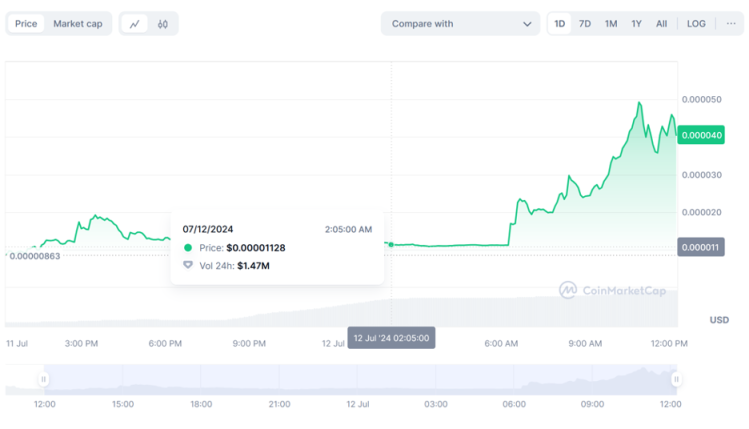Click the right range slider handle
The width and height of the screenshot is (749, 429).
676,379
